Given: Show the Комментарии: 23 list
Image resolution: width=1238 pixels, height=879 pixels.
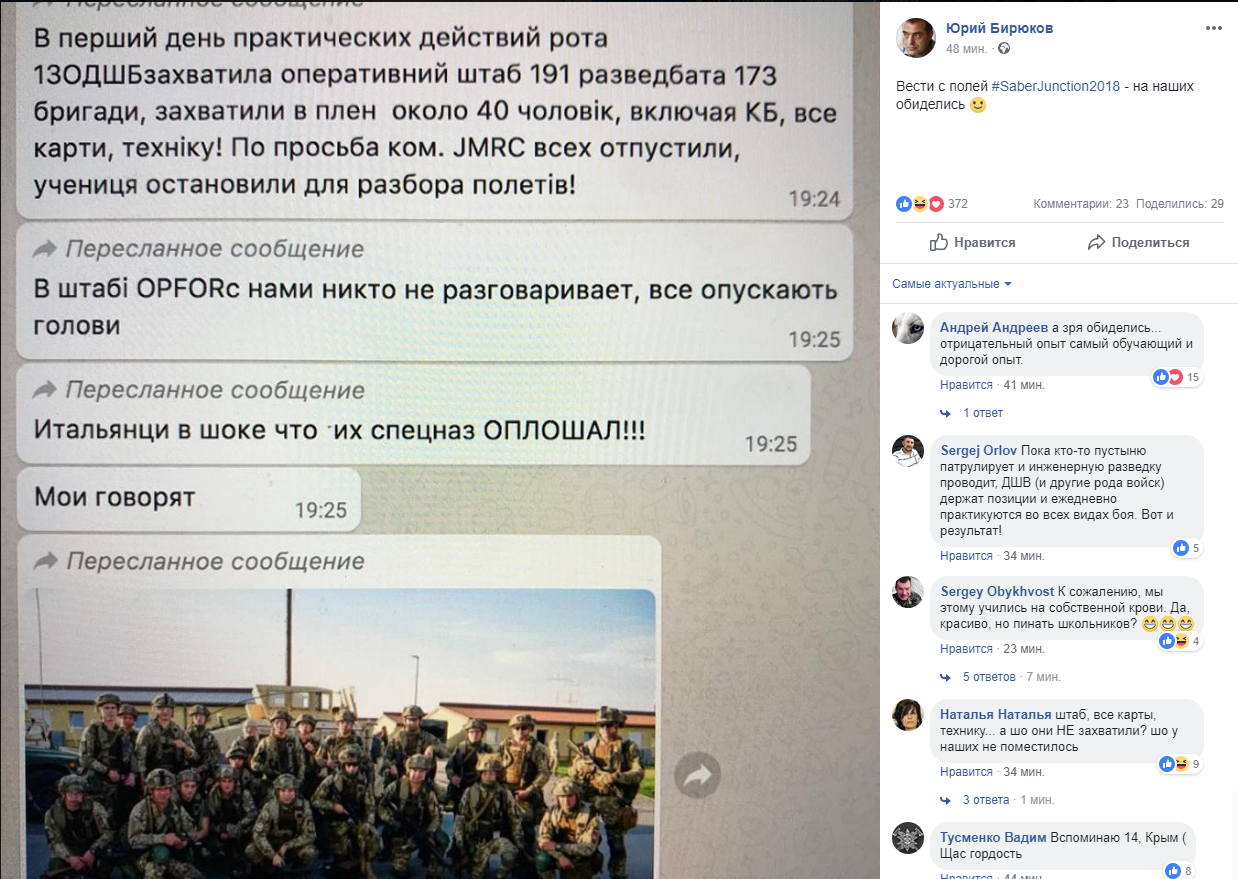Looking at the screenshot, I should 1081,204.
